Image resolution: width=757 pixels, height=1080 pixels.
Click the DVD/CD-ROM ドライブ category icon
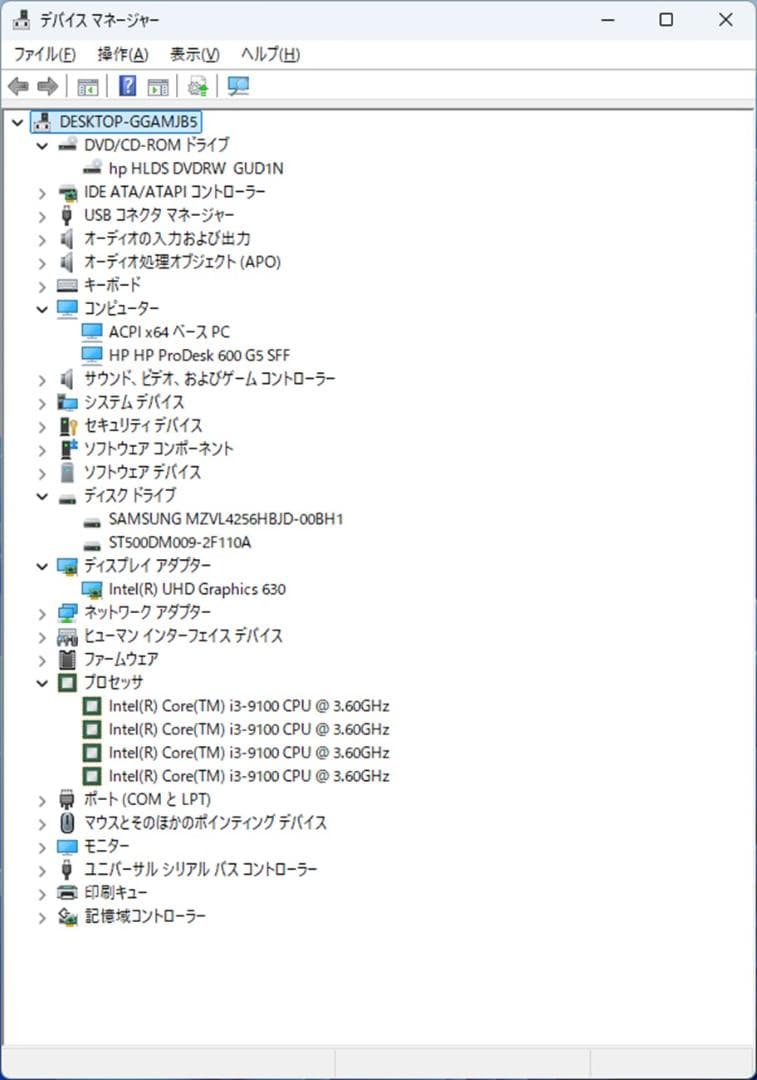point(68,145)
